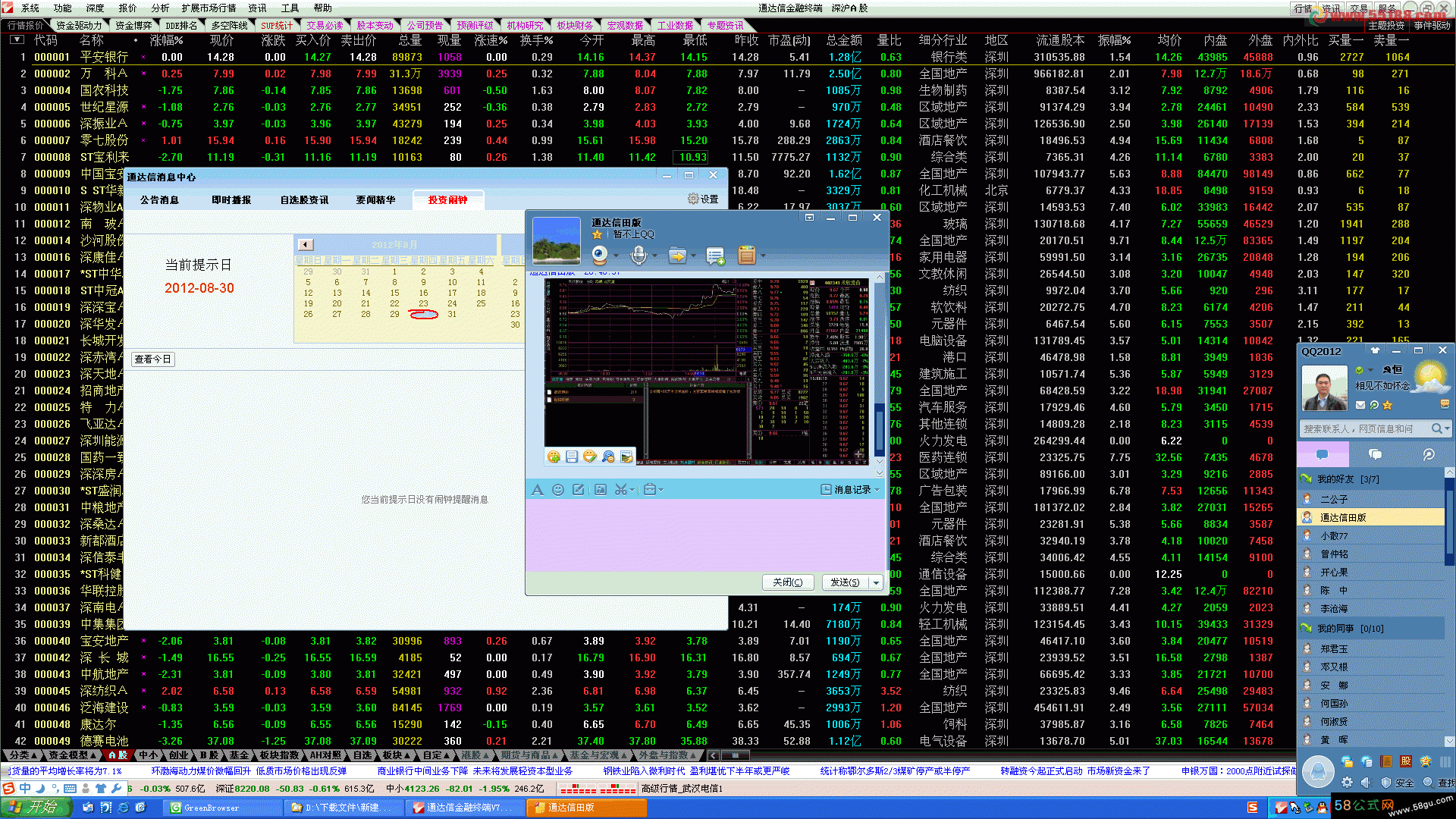The width and height of the screenshot is (1456, 819).
Task: Open 系统 menu
Action: click(30, 8)
